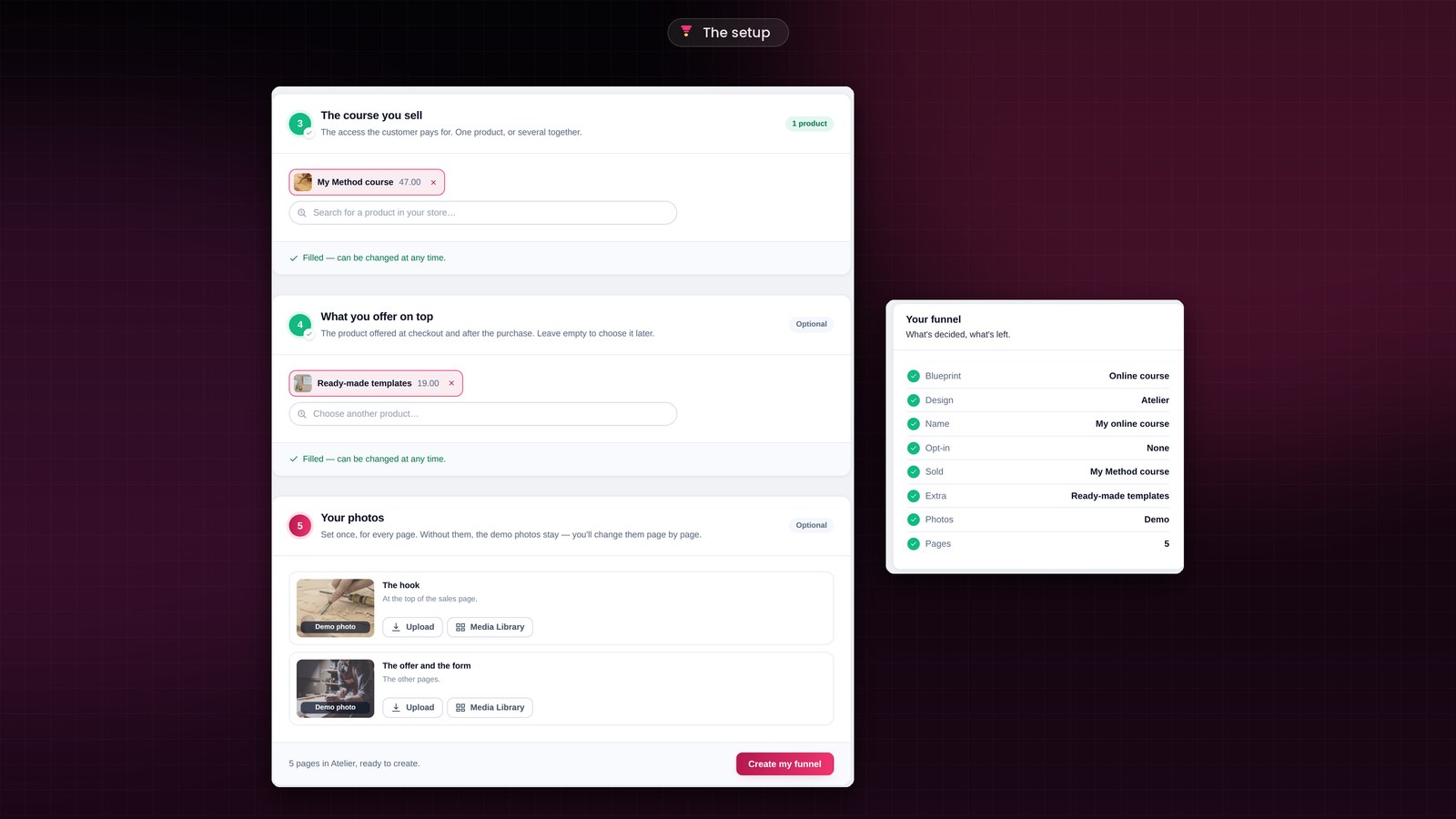Open Media Library for The offer and the form
This screenshot has height=819, width=1456.
(490, 707)
